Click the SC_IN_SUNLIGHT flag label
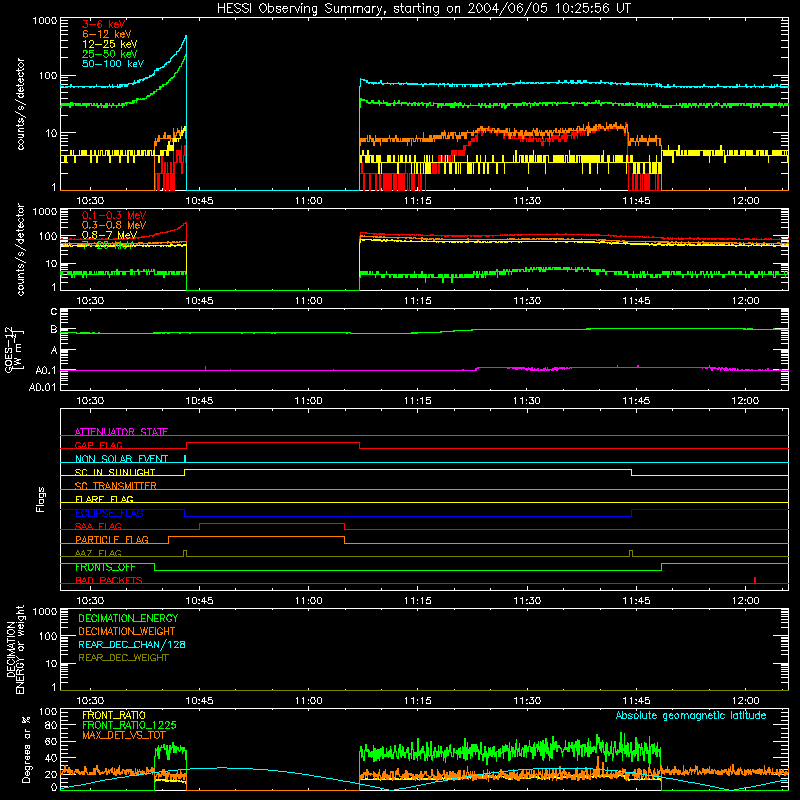Screen dimensions: 800x800 point(115,472)
